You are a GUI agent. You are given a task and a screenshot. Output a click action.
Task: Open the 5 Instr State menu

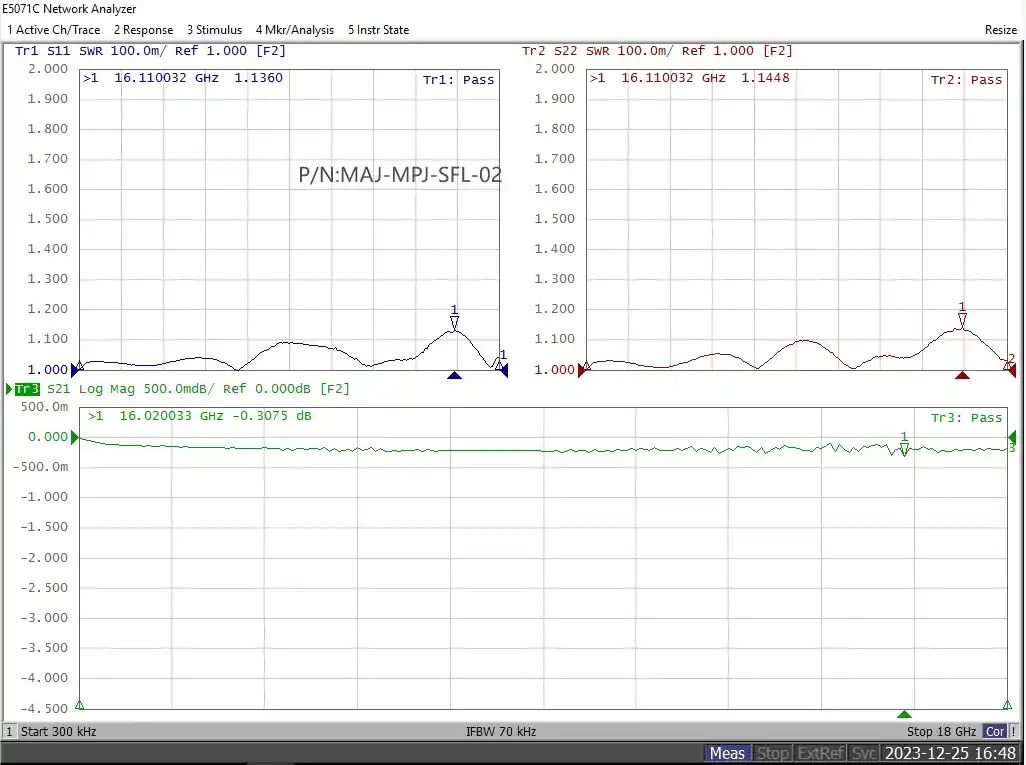click(x=378, y=30)
